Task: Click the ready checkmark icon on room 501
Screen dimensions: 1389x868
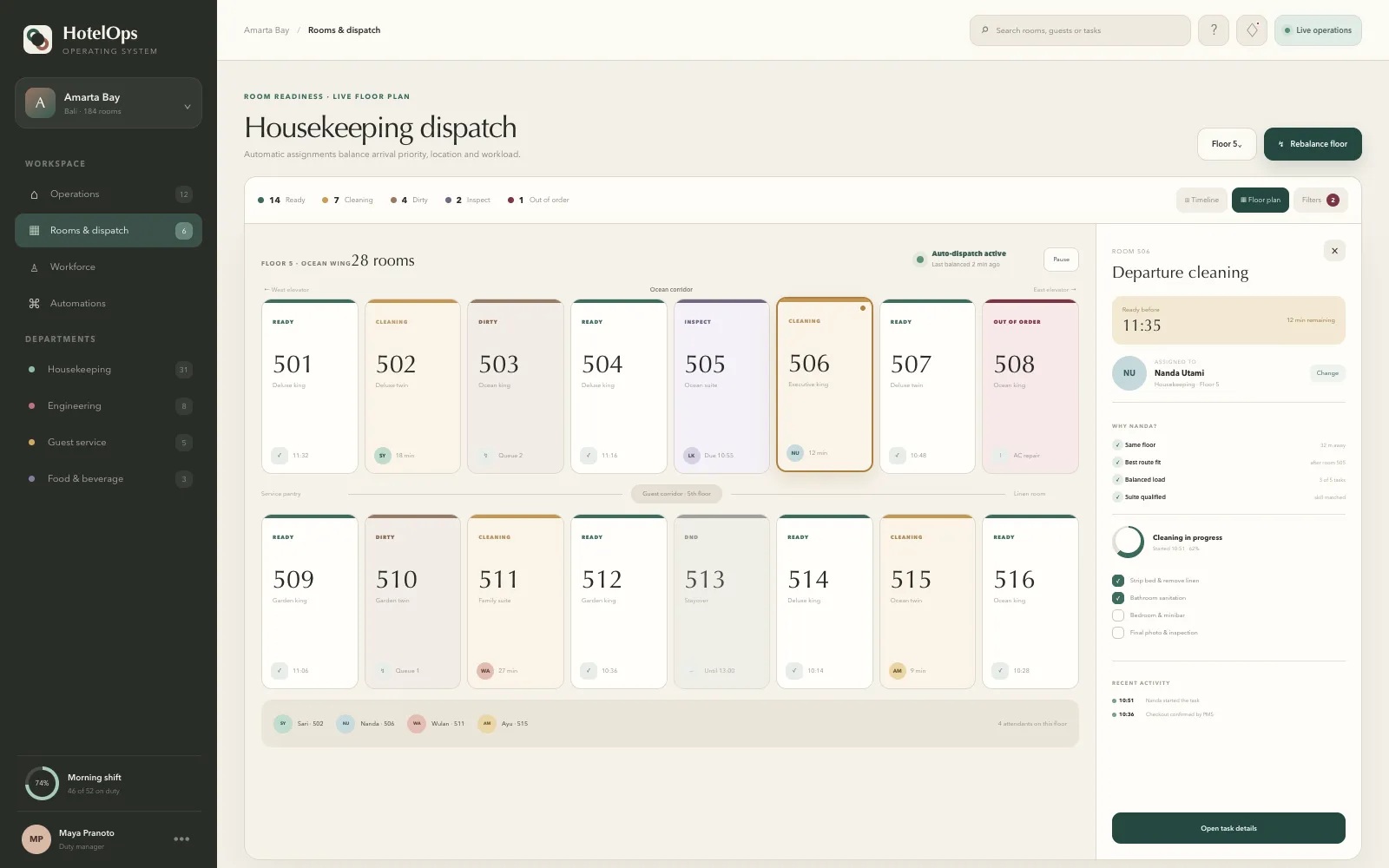Action: click(x=280, y=455)
